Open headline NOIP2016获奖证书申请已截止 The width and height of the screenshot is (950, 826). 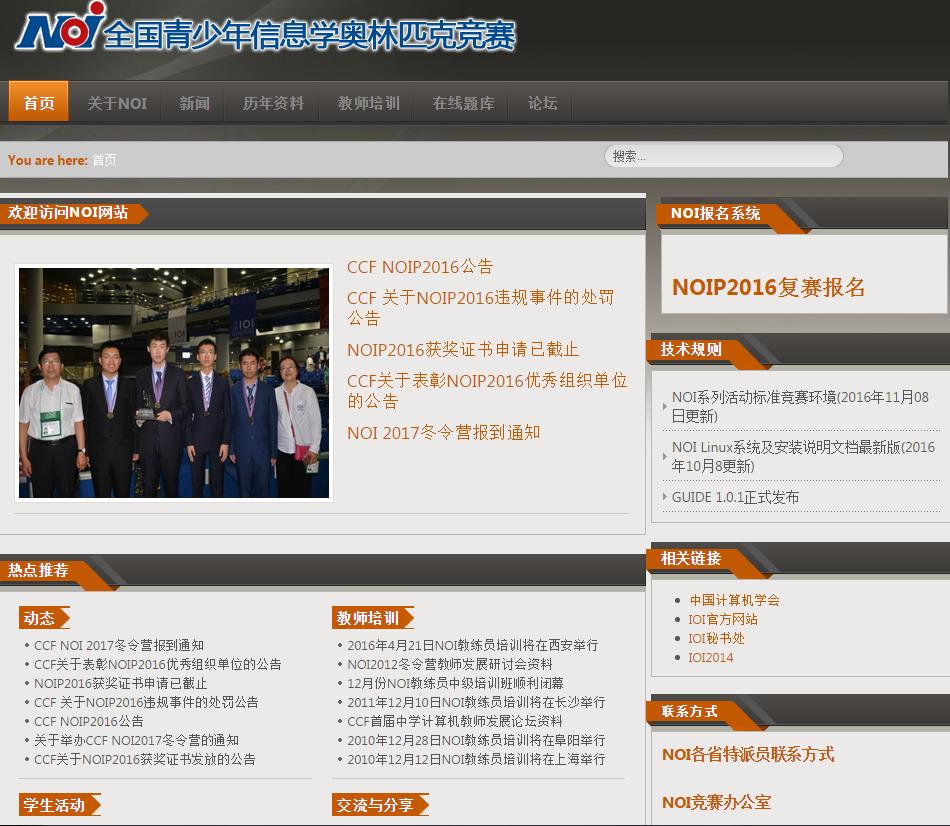click(463, 350)
